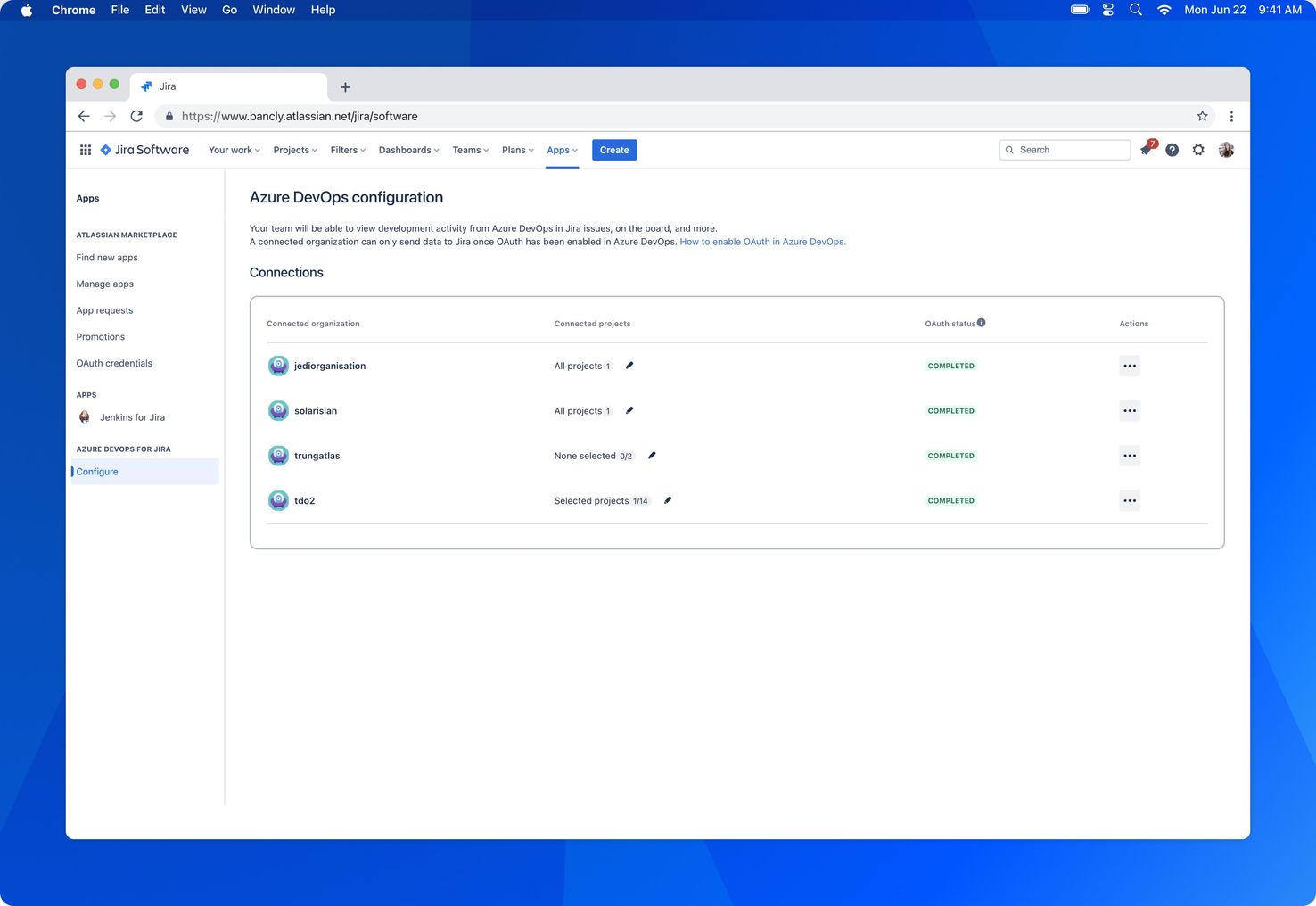This screenshot has height=906, width=1316.
Task: Click in the Jira Search field
Action: pos(1070,150)
